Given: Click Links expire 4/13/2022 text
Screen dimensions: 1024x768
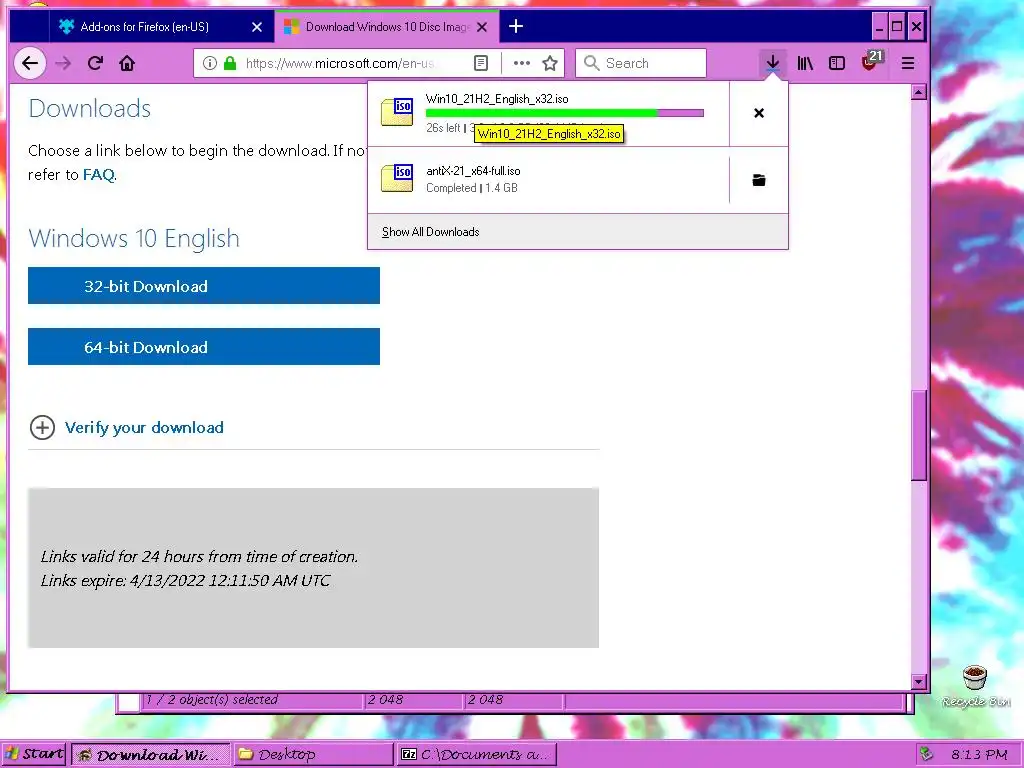Looking at the screenshot, I should [x=185, y=581].
